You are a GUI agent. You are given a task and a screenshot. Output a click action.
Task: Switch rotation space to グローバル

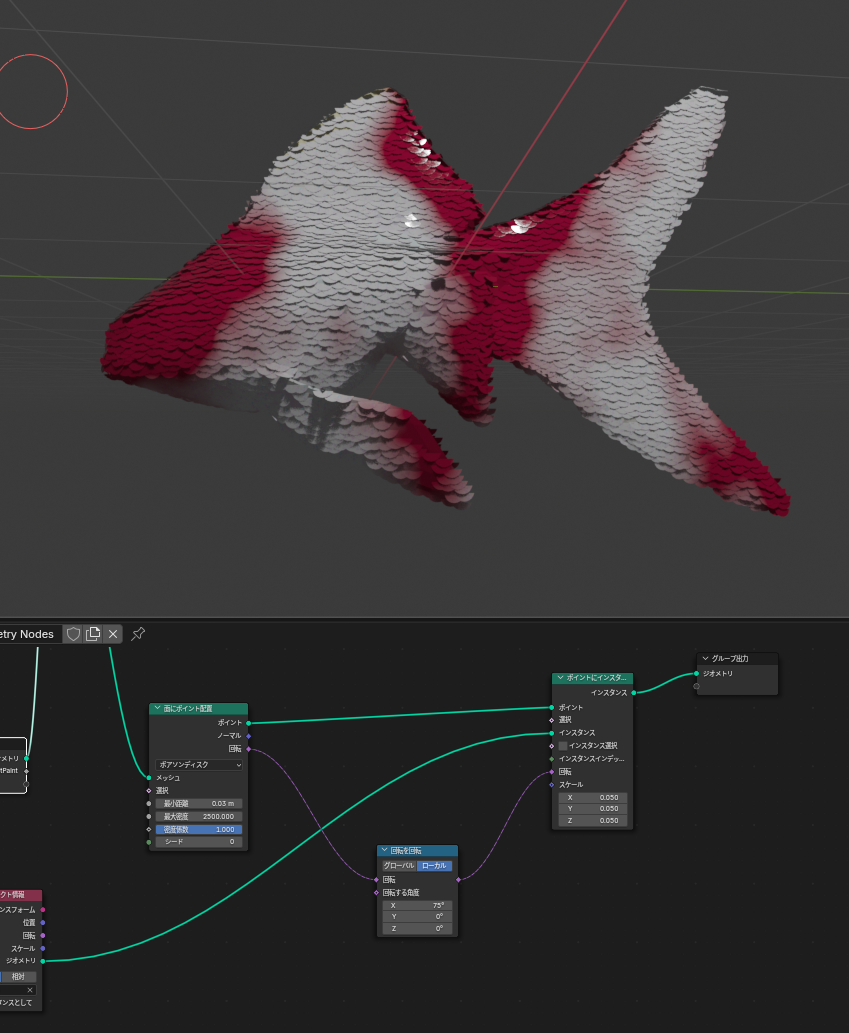coord(399,866)
